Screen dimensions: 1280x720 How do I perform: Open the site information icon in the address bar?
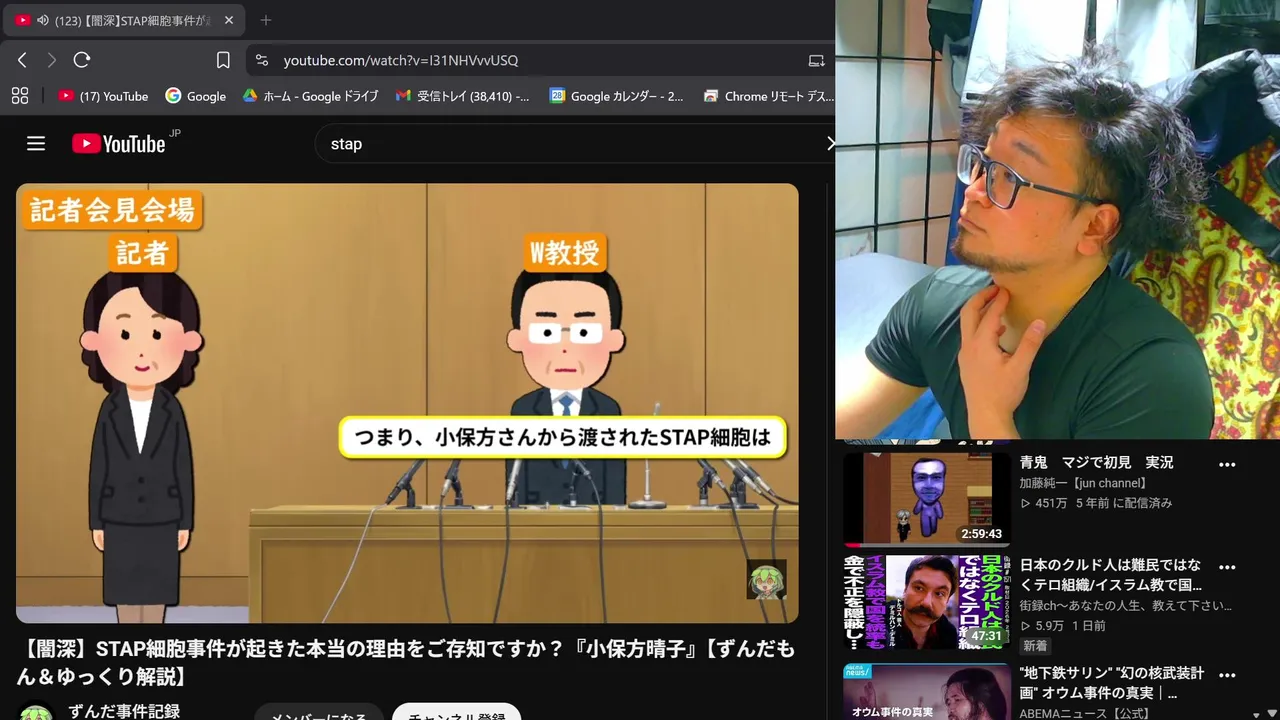tap(262, 60)
